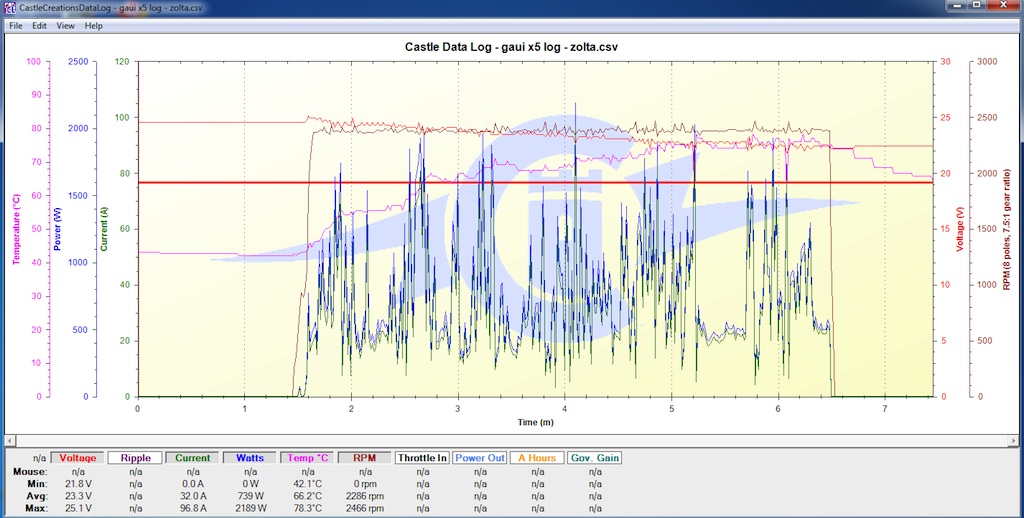
Task: Enable the Power Out series
Action: click(x=481, y=458)
